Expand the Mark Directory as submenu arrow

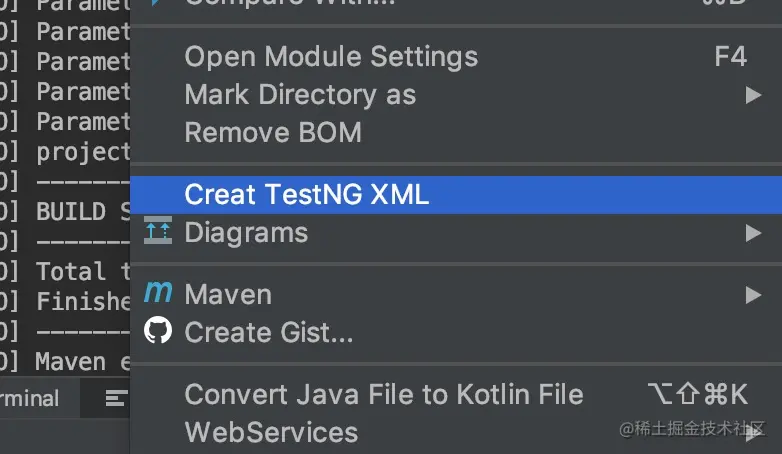tap(753, 95)
